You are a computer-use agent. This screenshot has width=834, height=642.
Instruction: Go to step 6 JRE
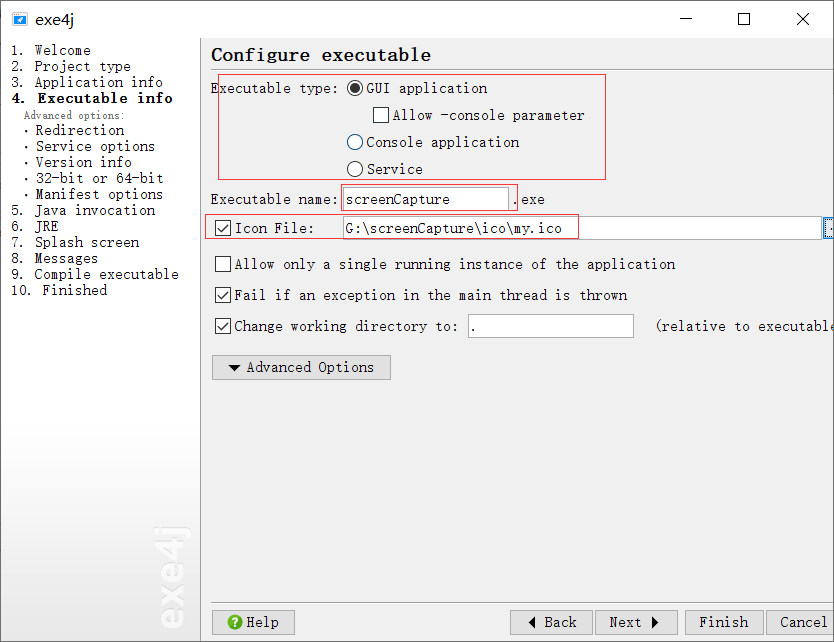46,226
